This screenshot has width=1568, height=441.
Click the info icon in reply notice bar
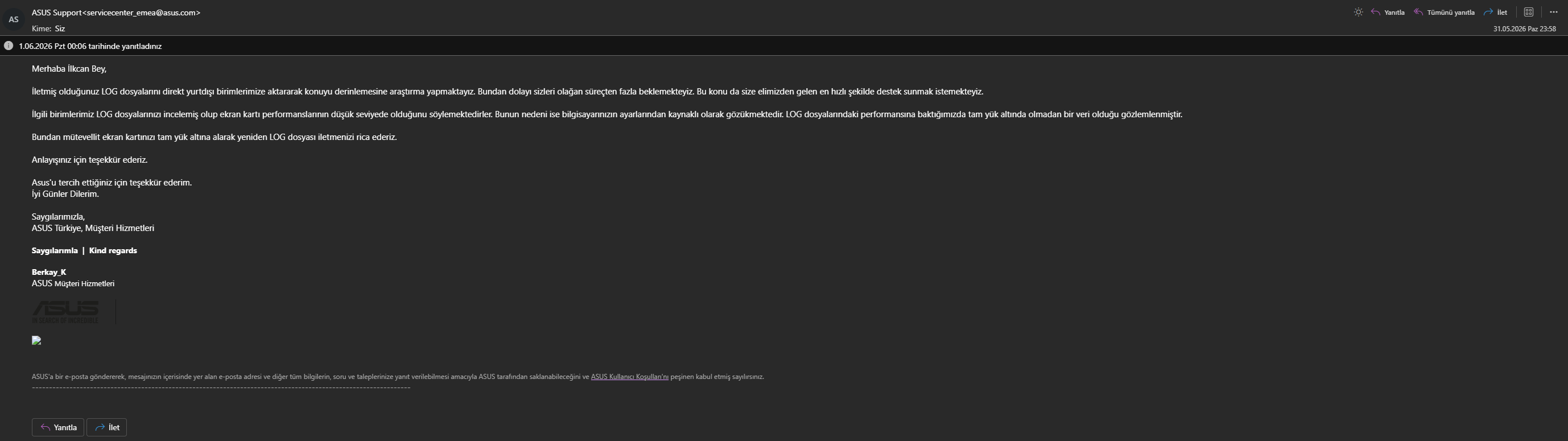9,46
